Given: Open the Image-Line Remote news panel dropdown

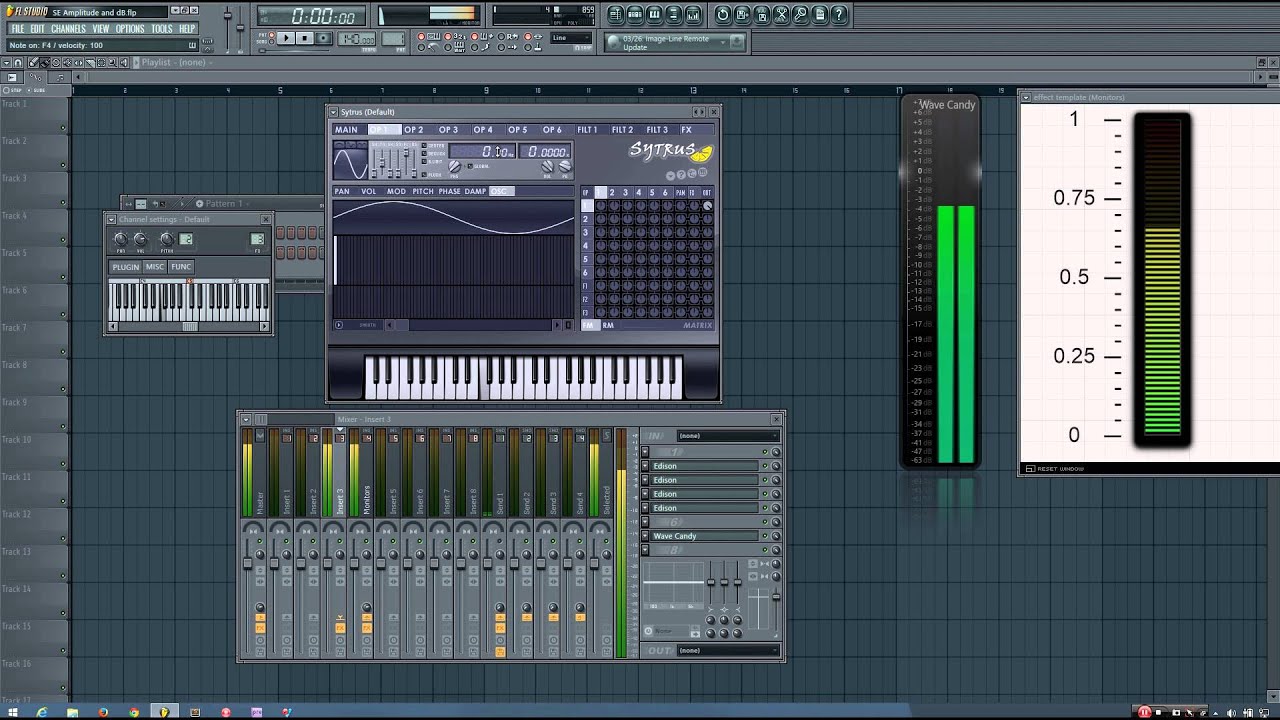Looking at the screenshot, I should click(x=722, y=42).
